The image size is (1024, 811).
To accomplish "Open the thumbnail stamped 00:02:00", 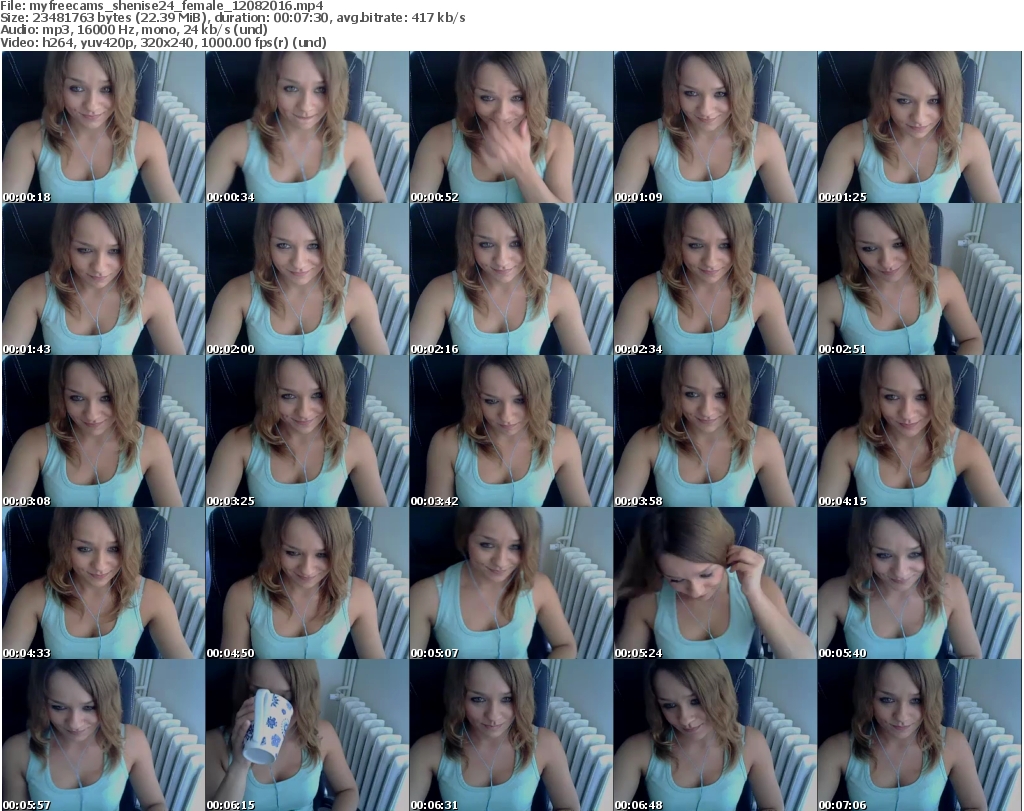I will [307, 279].
